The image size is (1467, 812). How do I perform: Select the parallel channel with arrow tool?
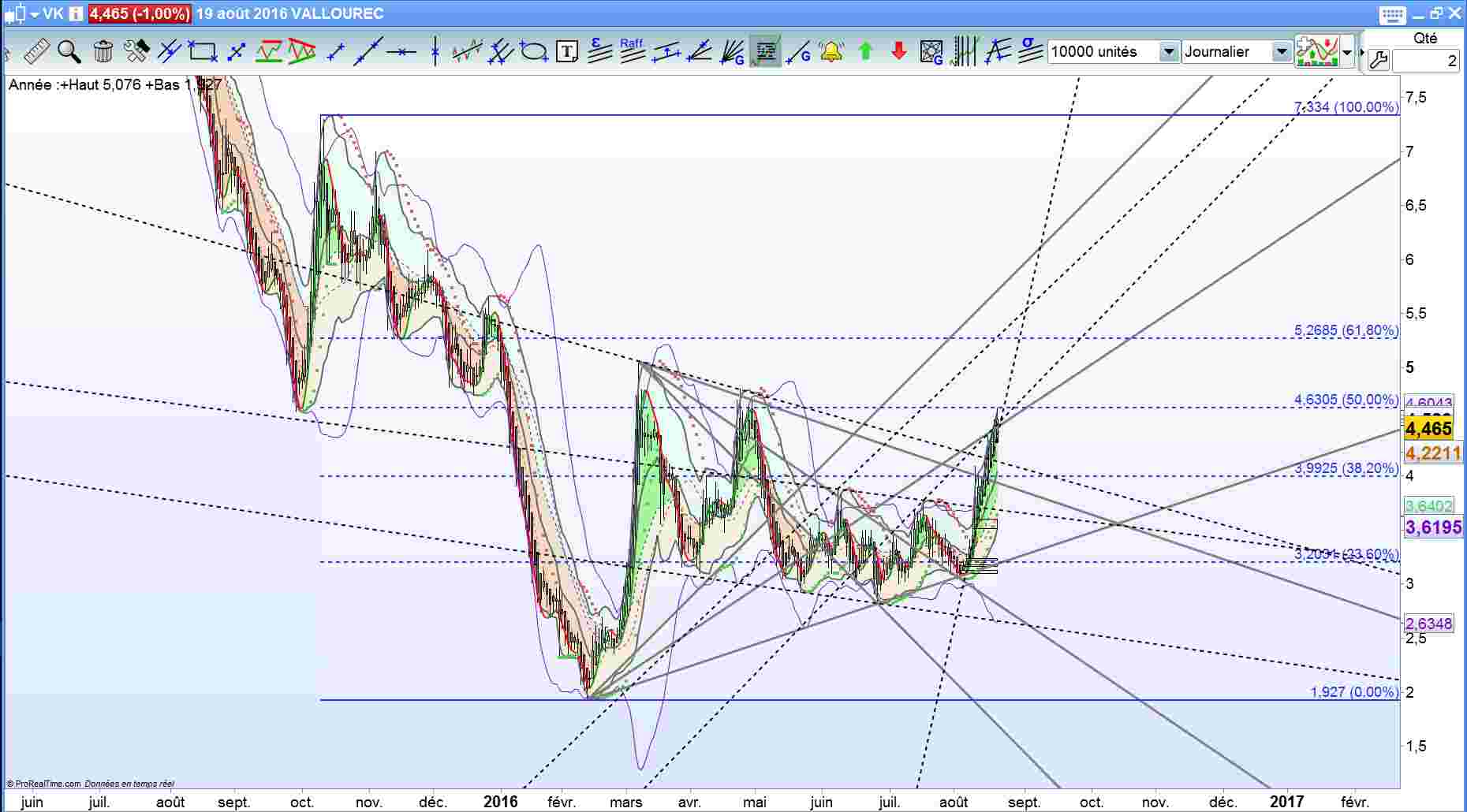(x=666, y=52)
